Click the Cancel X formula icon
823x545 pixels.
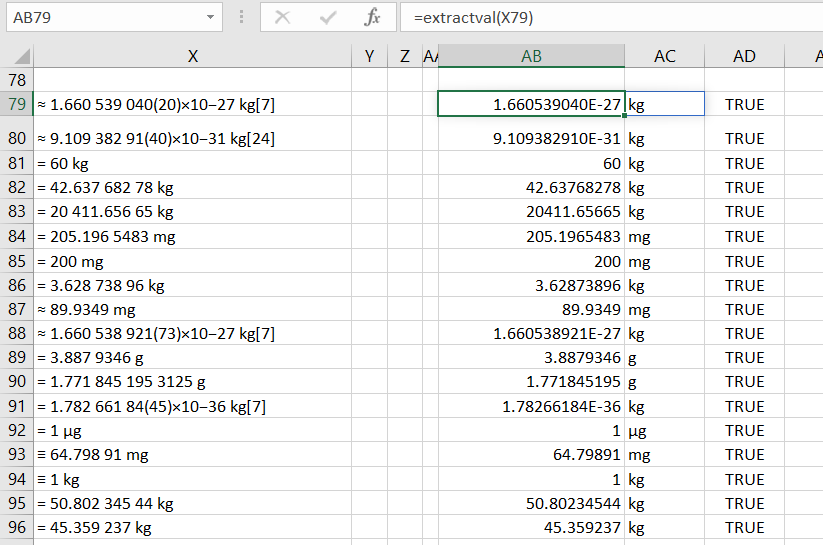[x=283, y=17]
